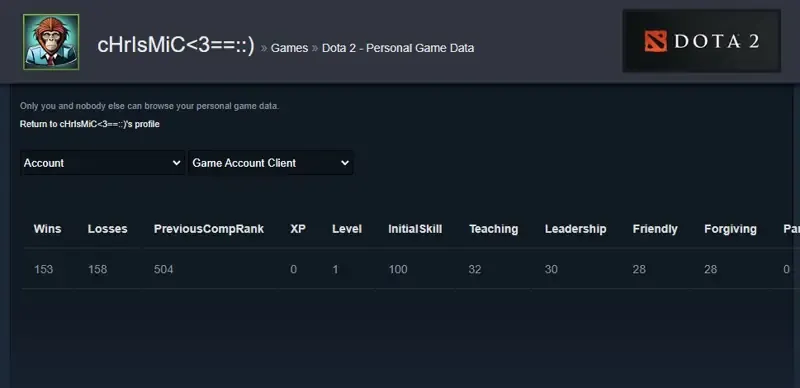Select the Losses column header
This screenshot has width=800, height=388.
click(x=108, y=229)
